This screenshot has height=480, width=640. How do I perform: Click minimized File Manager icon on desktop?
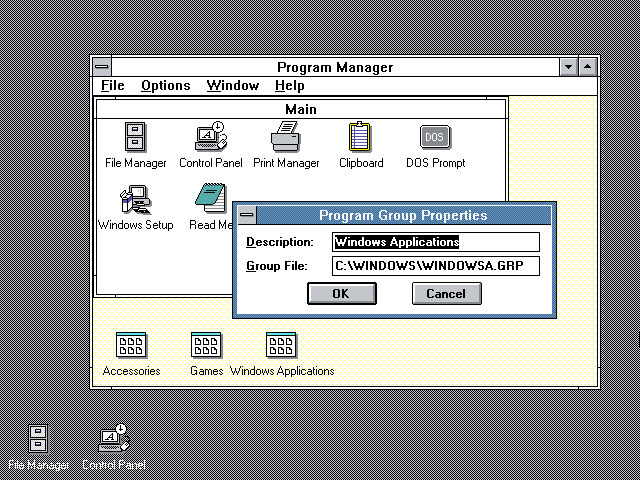coord(38,439)
